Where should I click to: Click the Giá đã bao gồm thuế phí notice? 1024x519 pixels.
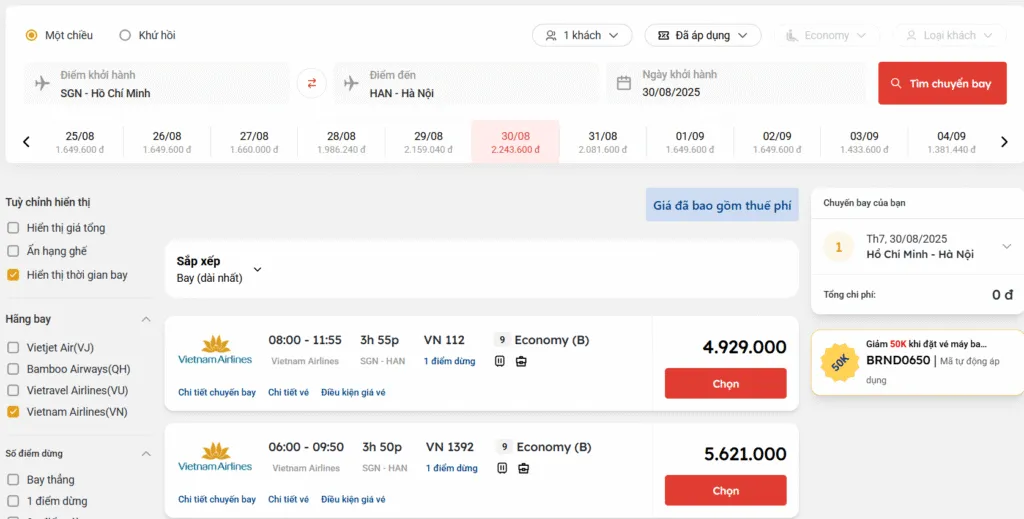pyautogui.click(x=722, y=206)
